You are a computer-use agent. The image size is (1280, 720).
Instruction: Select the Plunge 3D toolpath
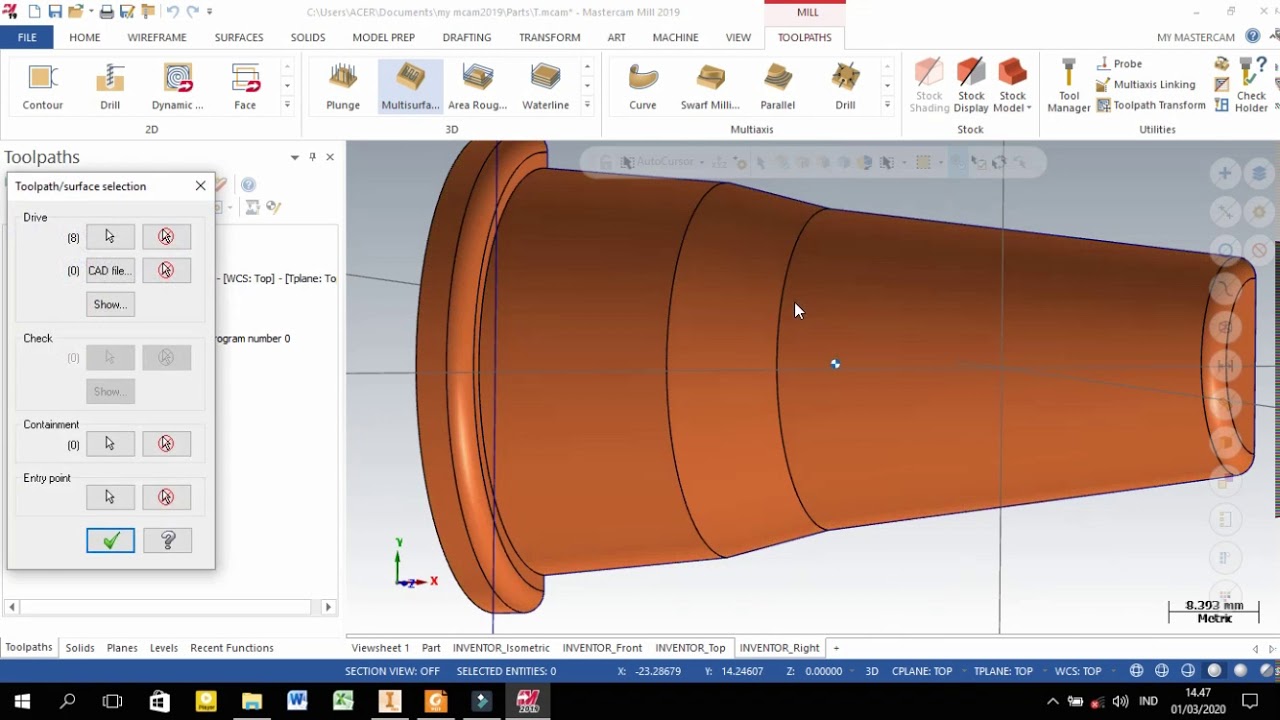tap(343, 87)
